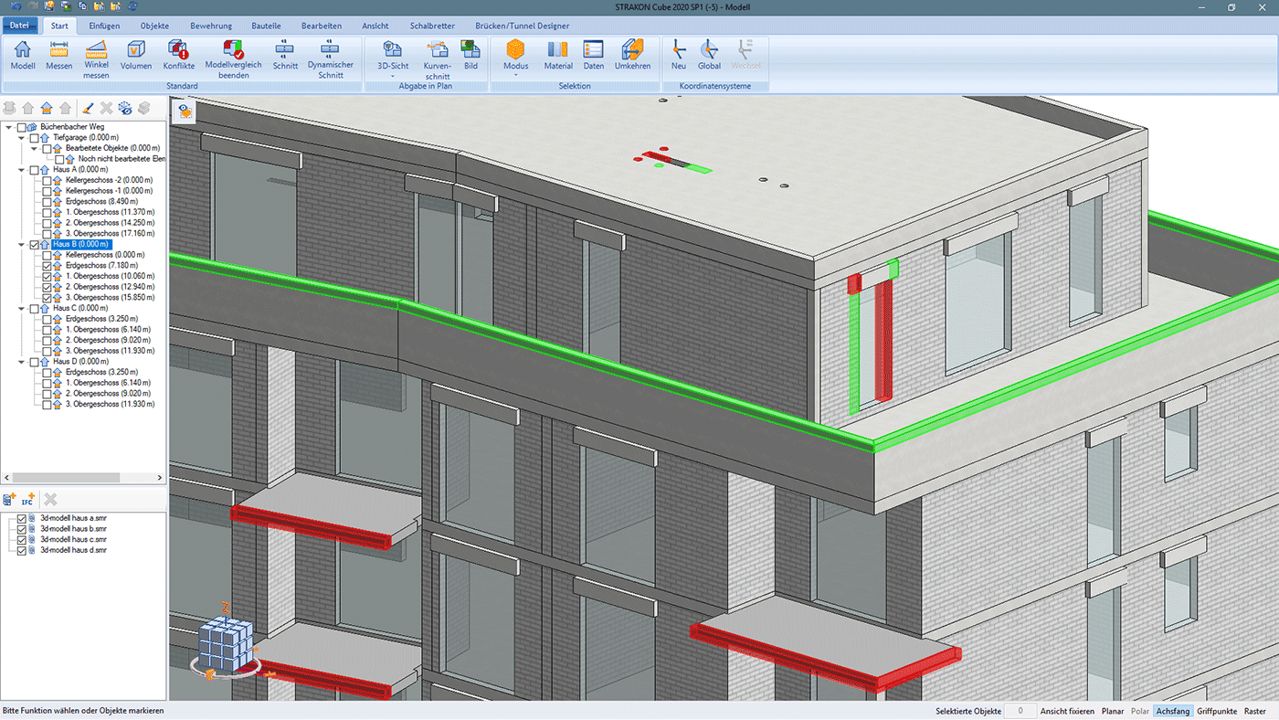Click the Material selection icon
The image size is (1279, 720).
click(558, 54)
